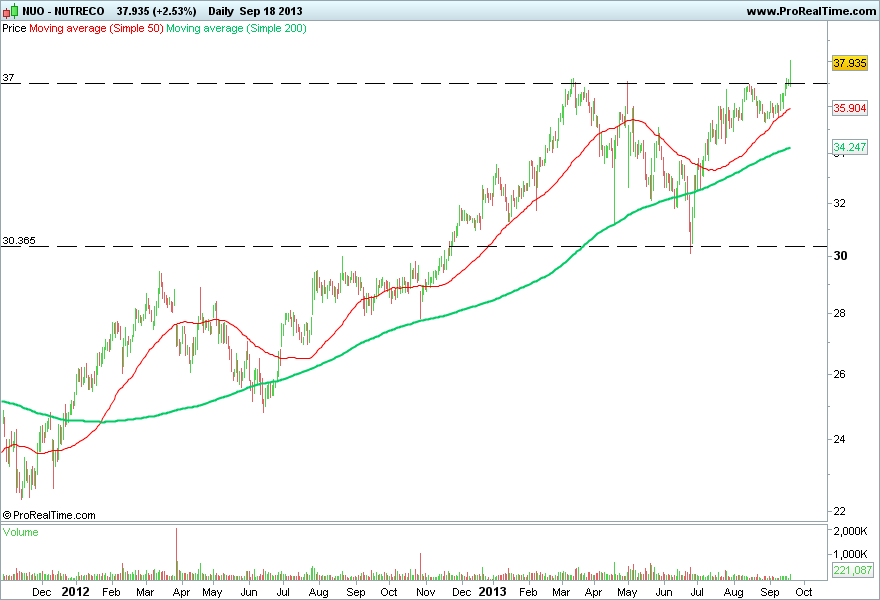This screenshot has width=880, height=600.
Task: Select the yellow 37.935 current price tag
Action: [x=850, y=63]
